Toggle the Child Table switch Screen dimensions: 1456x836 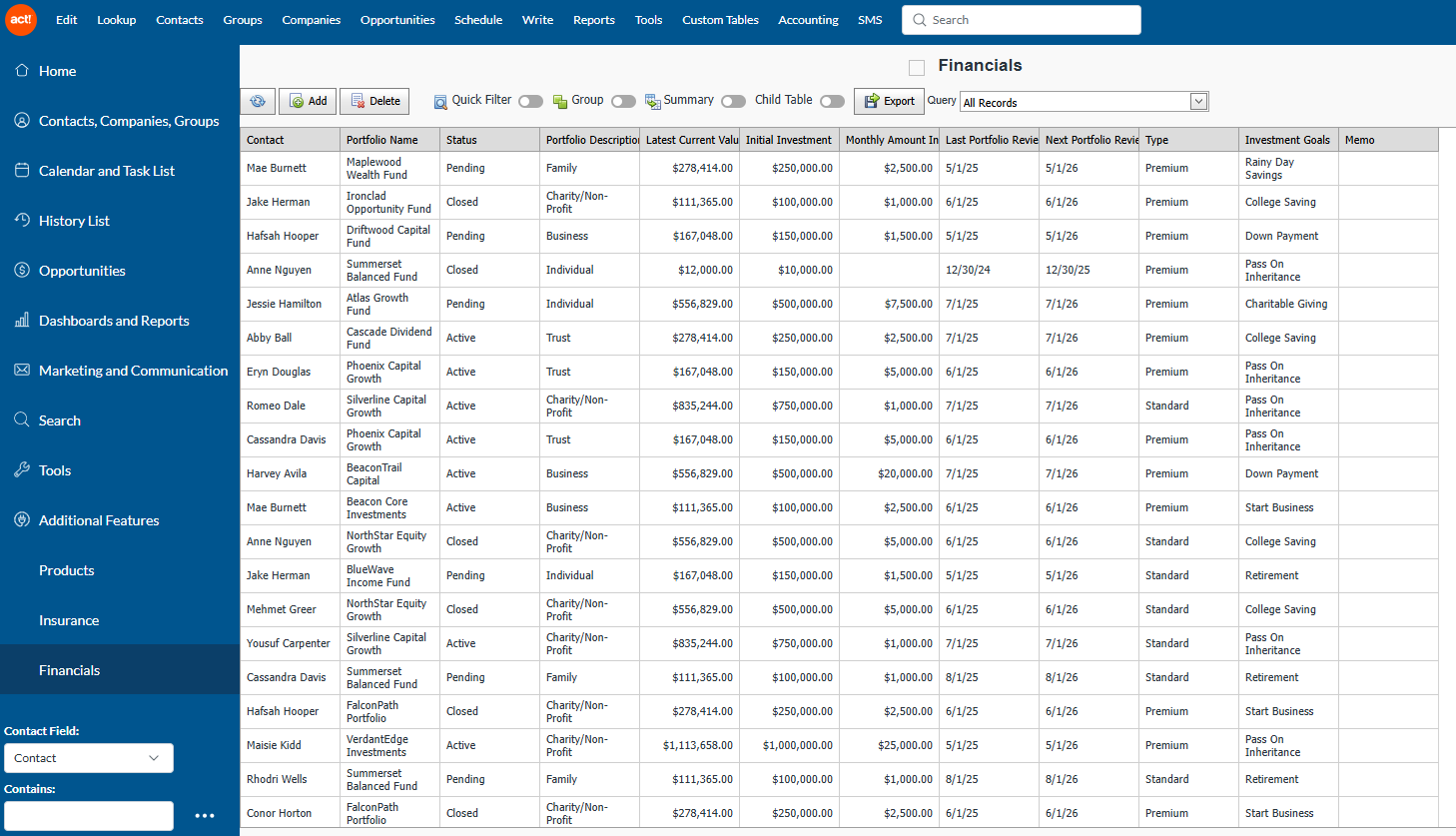tap(832, 101)
